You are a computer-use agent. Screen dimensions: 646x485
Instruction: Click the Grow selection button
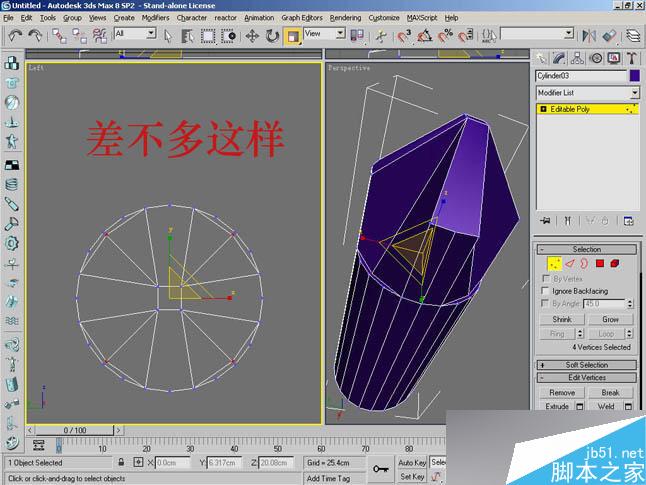[610, 319]
